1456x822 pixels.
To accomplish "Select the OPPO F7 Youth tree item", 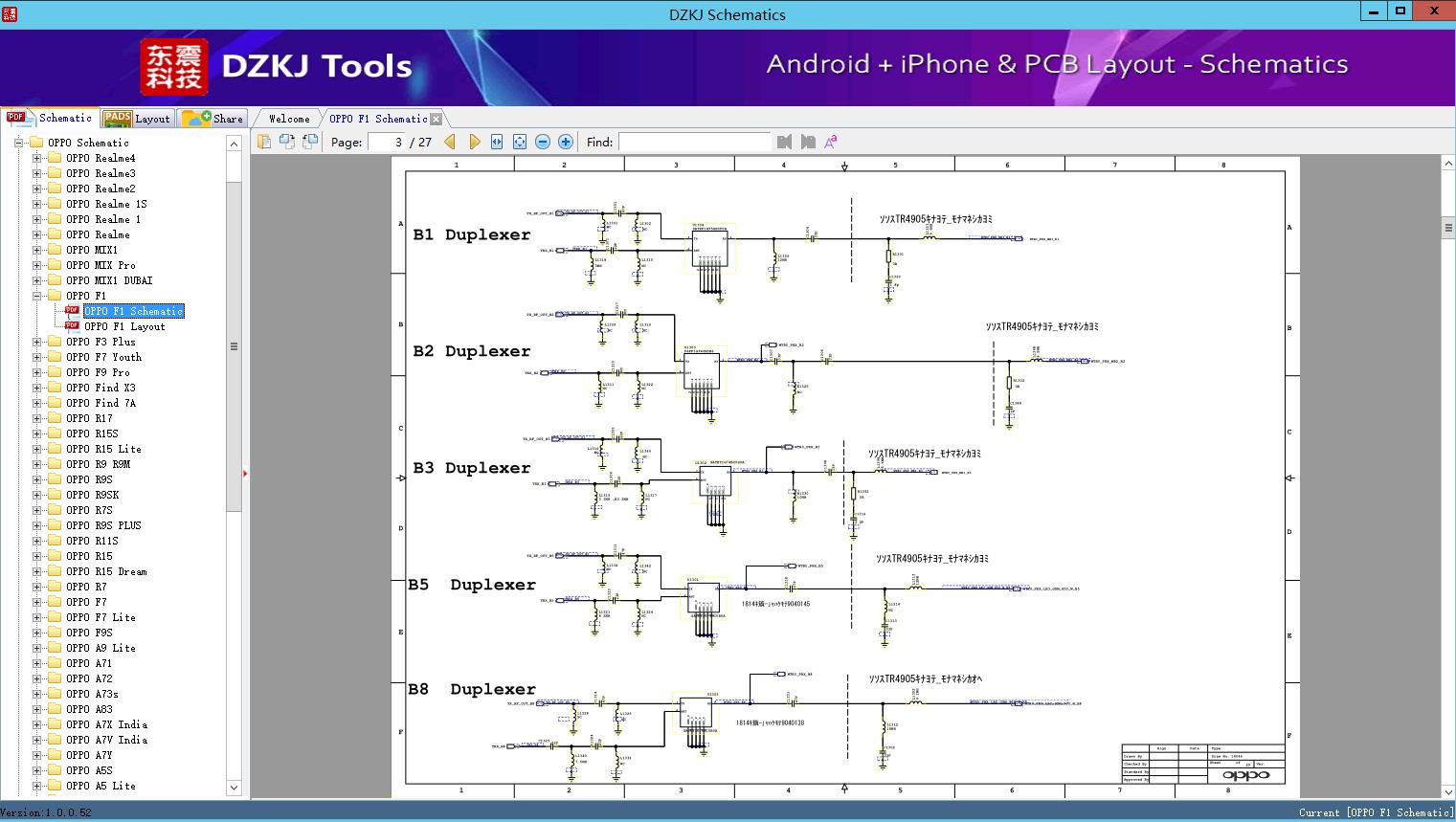I will (x=103, y=357).
